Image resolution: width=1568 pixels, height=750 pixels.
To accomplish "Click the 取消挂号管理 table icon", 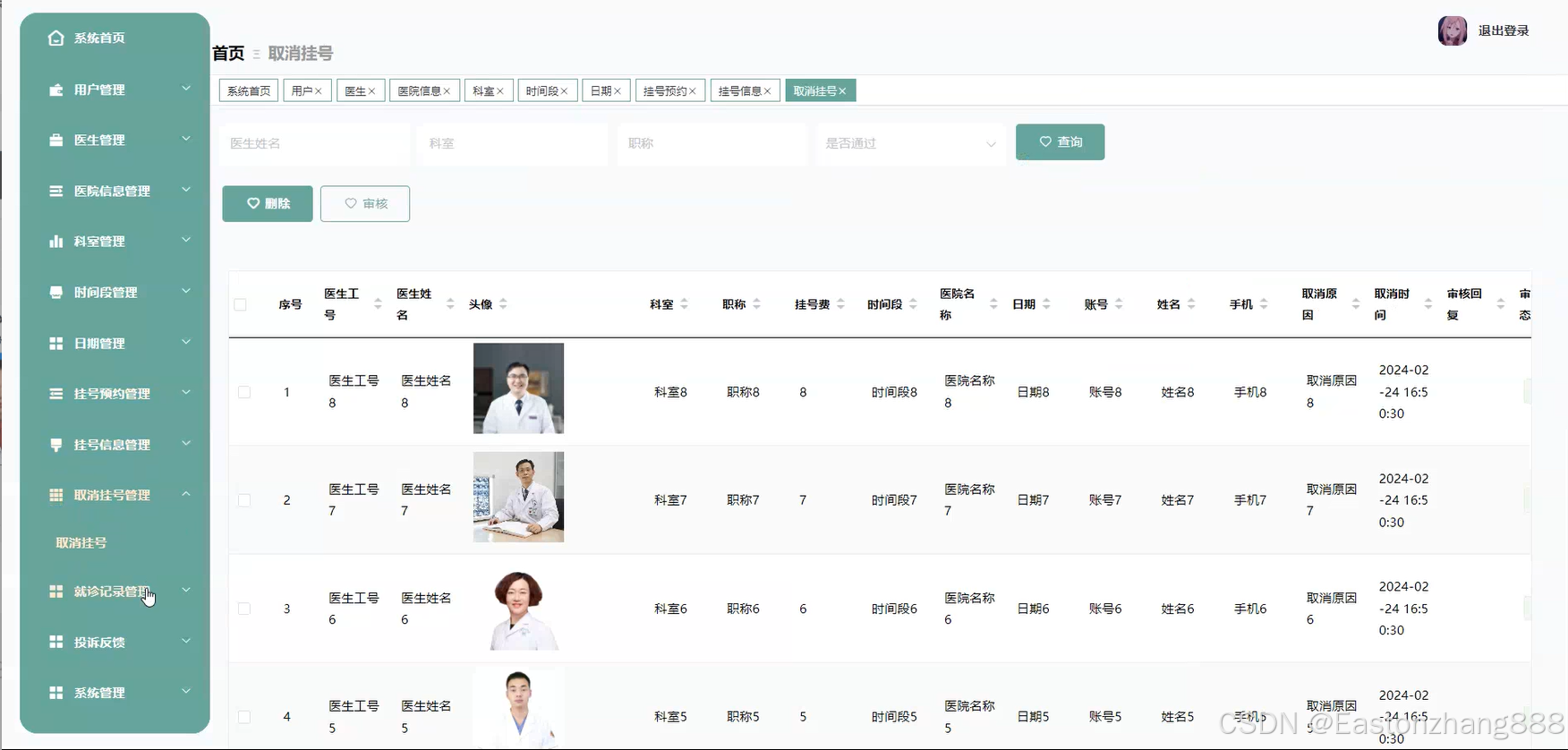I will (55, 495).
